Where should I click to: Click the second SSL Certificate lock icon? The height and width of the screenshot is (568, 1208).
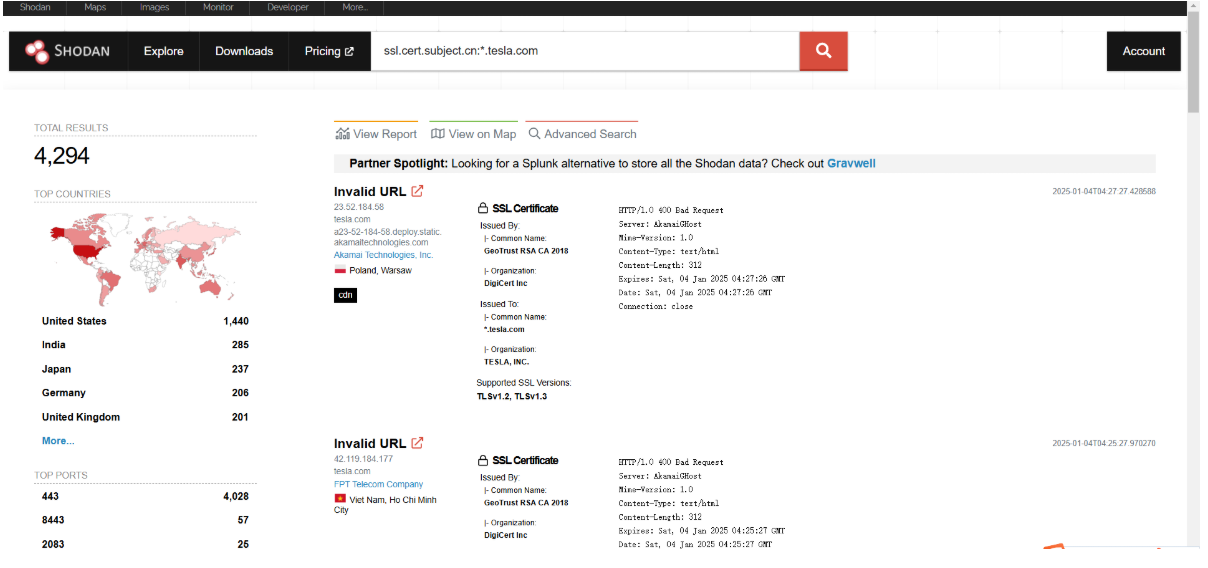(x=483, y=460)
